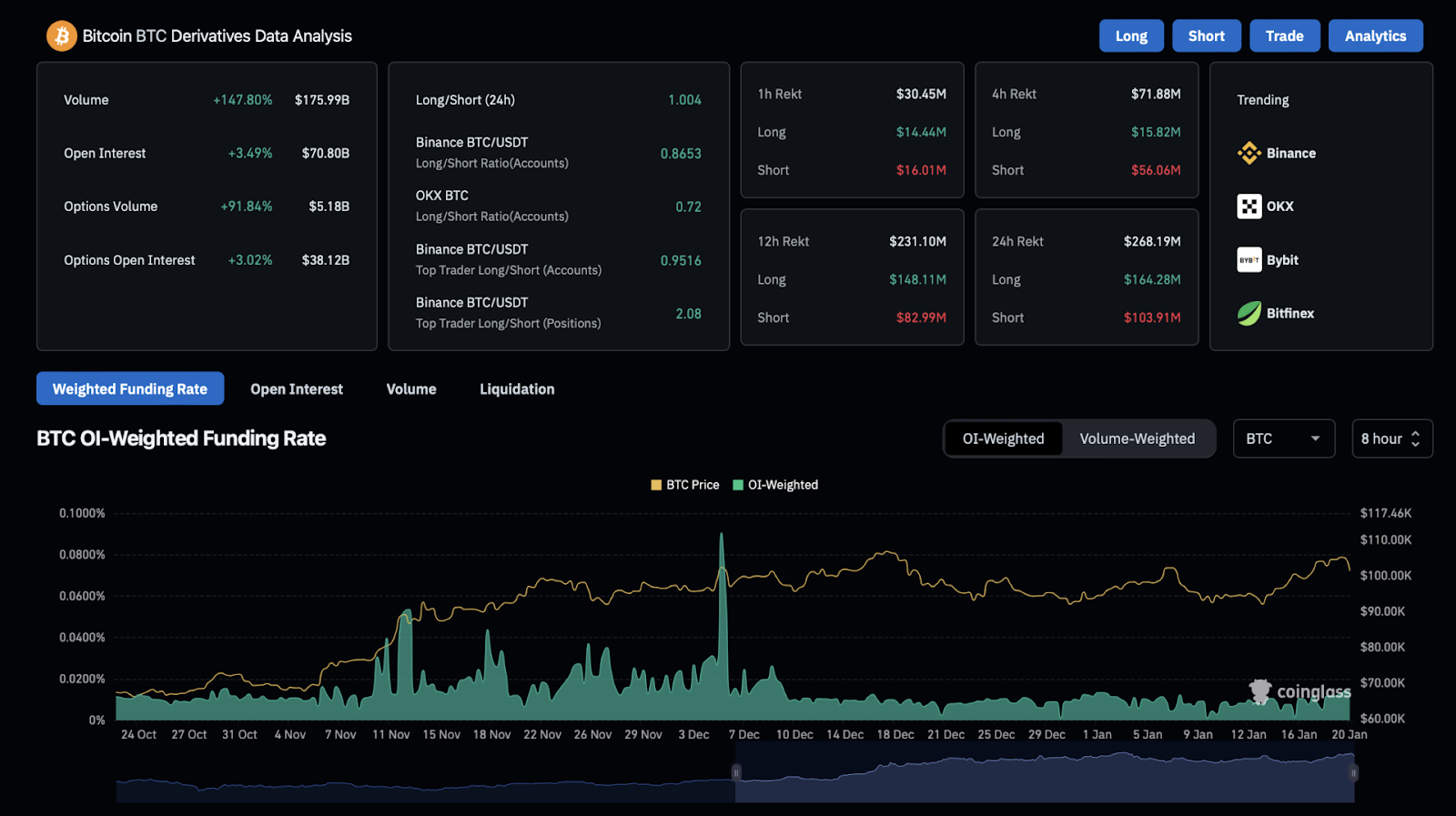The height and width of the screenshot is (816, 1456).
Task: Click the Long button
Action: 1131,35
